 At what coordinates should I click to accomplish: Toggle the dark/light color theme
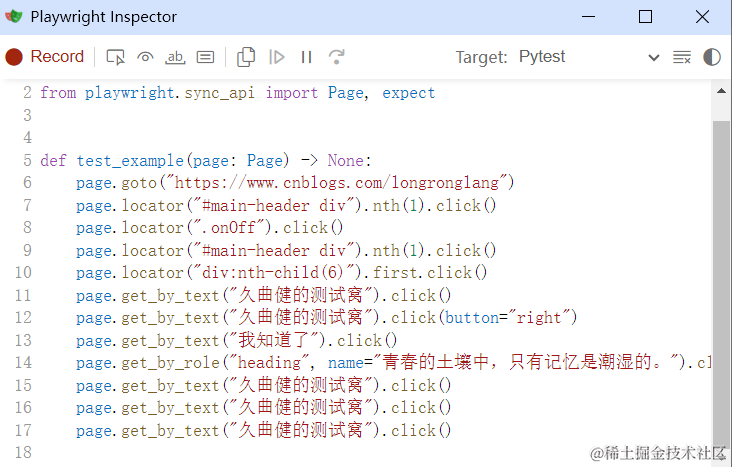pos(712,57)
